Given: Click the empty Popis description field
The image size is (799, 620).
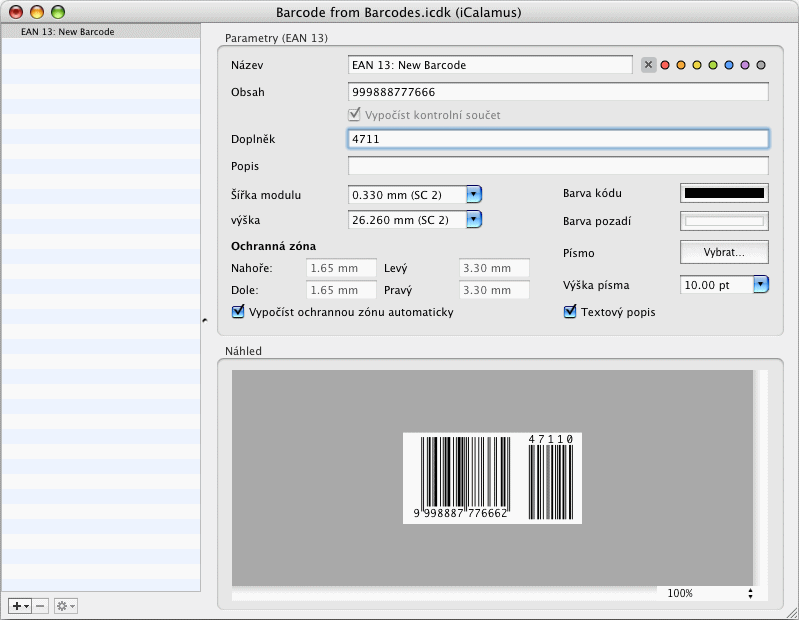Looking at the screenshot, I should pyautogui.click(x=558, y=166).
